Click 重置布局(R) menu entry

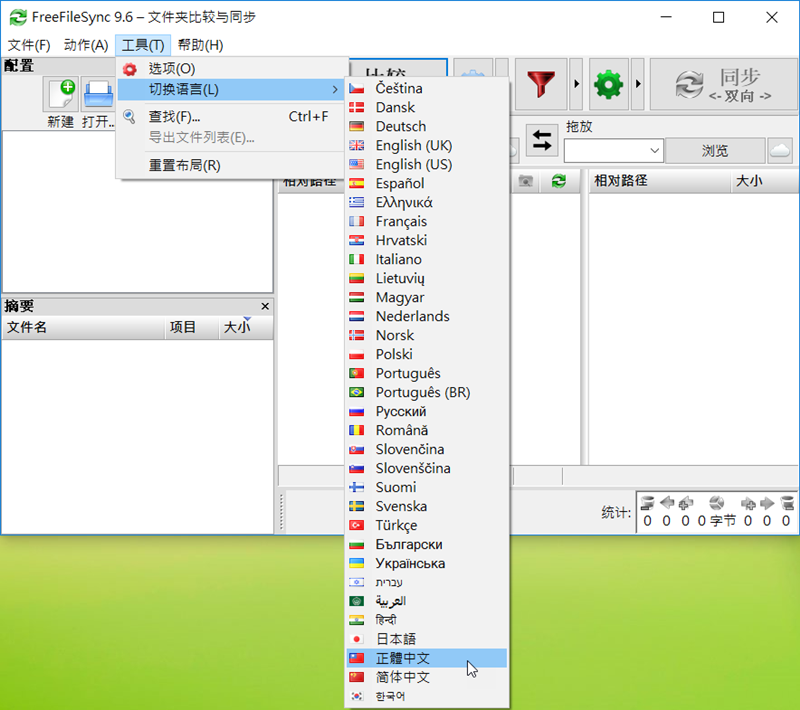coord(184,165)
